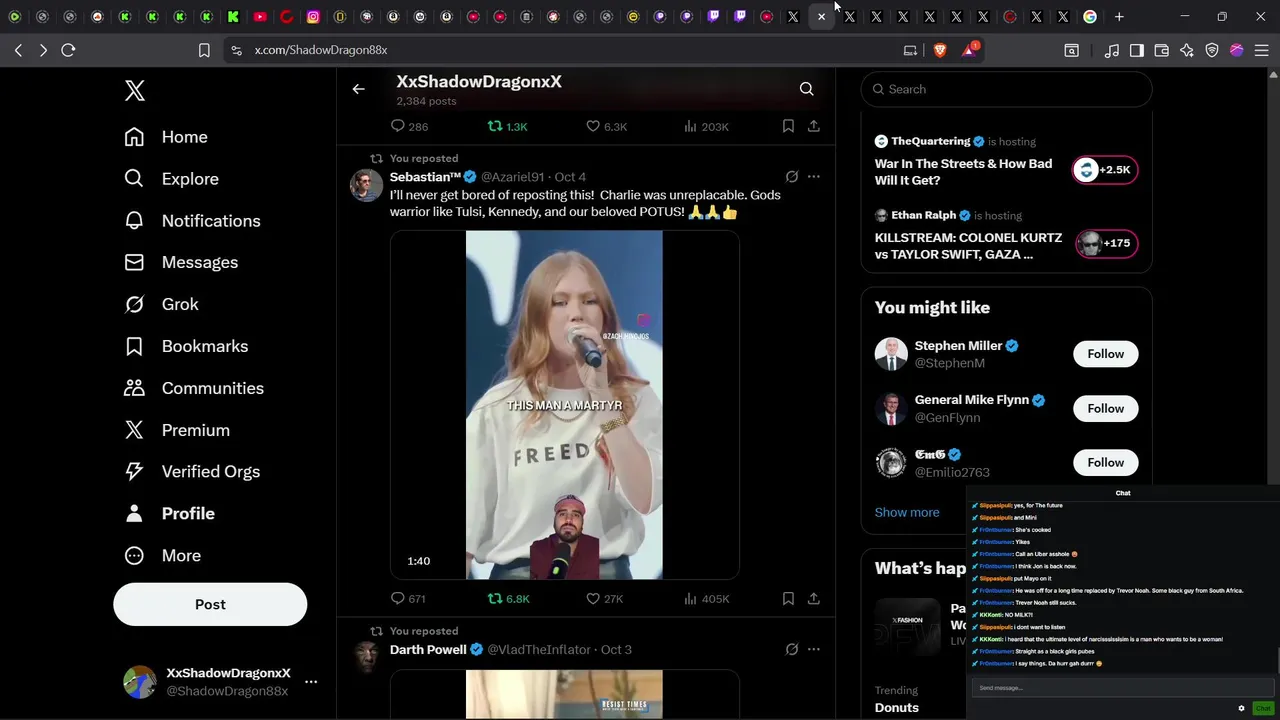Follow Stephen Miller
Screen dimensions: 1280x720
1105,354
